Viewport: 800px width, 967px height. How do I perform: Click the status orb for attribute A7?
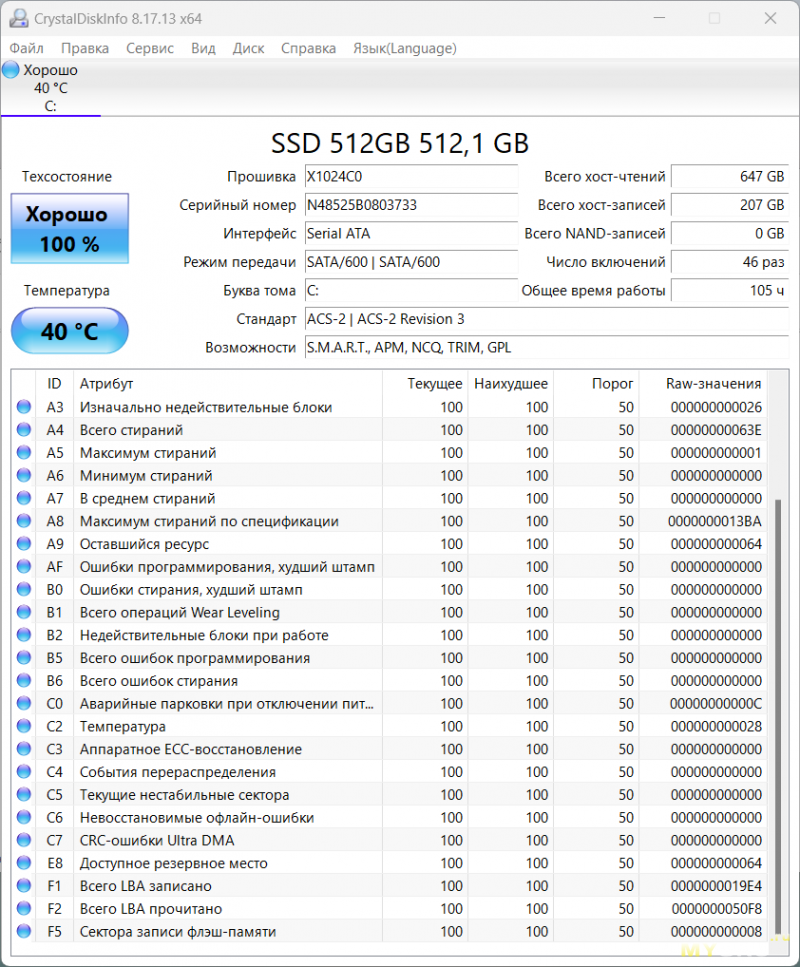(x=24, y=498)
